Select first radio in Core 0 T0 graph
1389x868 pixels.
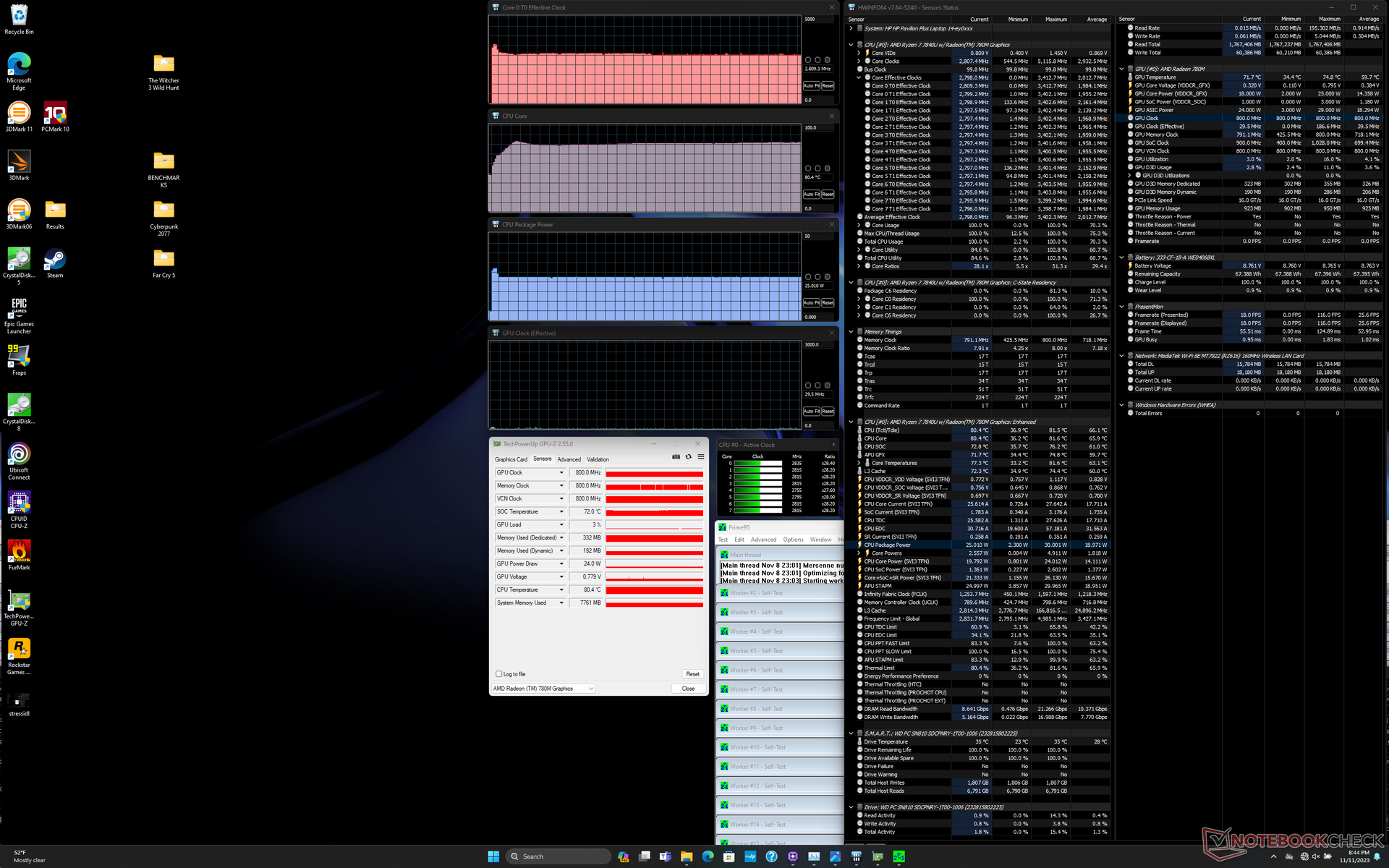point(808,60)
